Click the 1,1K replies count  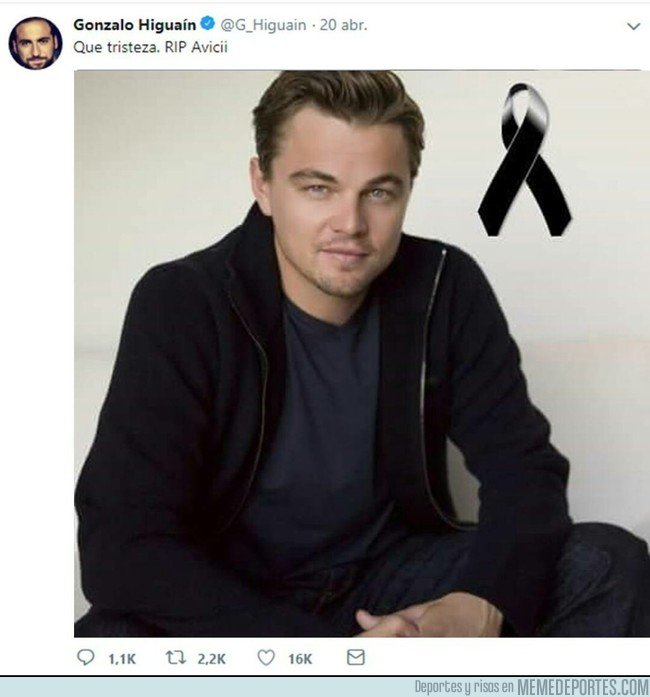coord(122,659)
